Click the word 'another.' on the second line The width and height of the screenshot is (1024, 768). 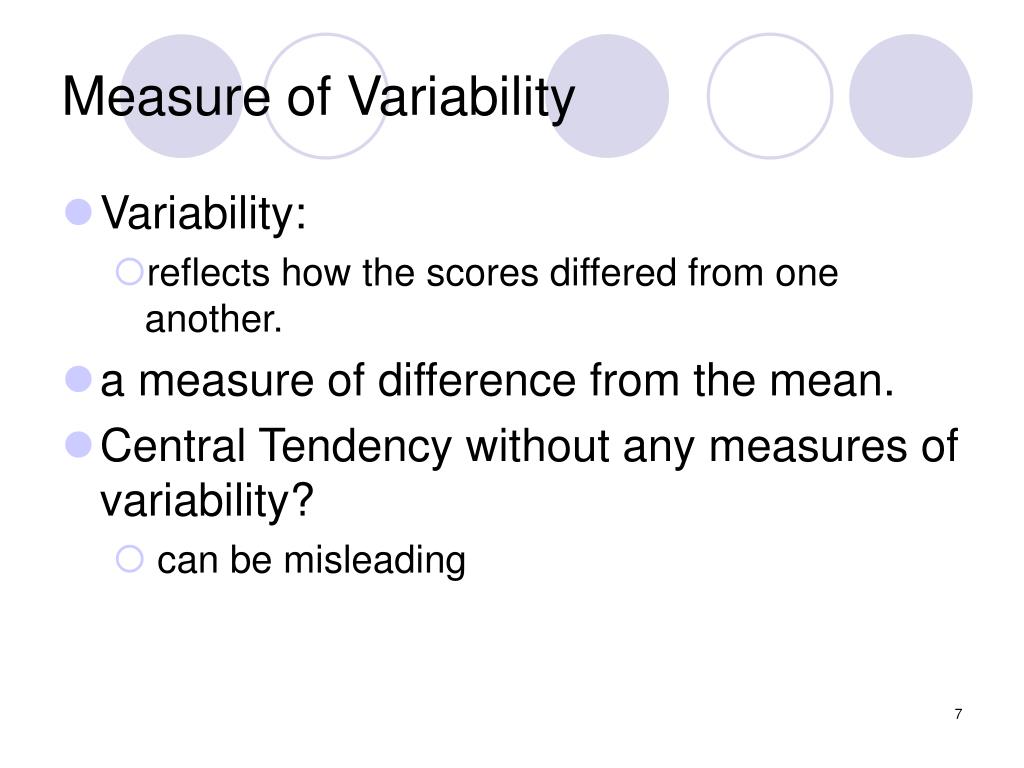click(214, 319)
